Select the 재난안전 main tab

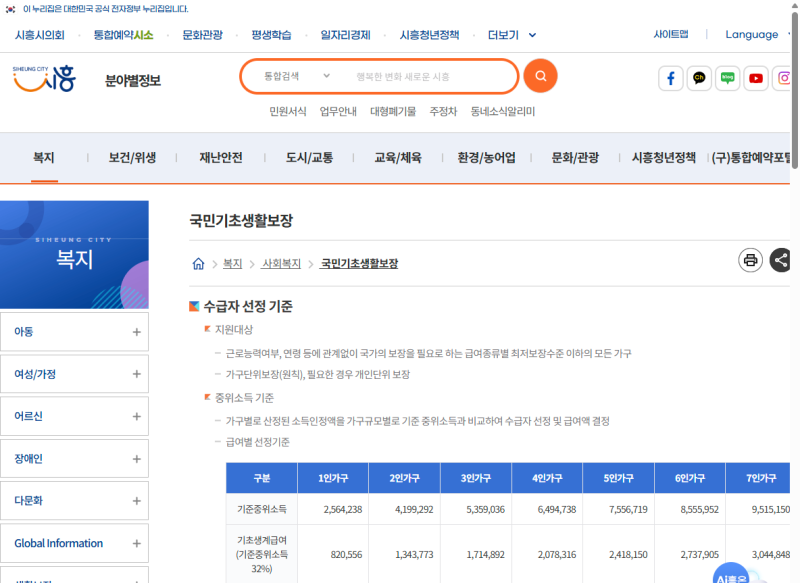(221, 158)
